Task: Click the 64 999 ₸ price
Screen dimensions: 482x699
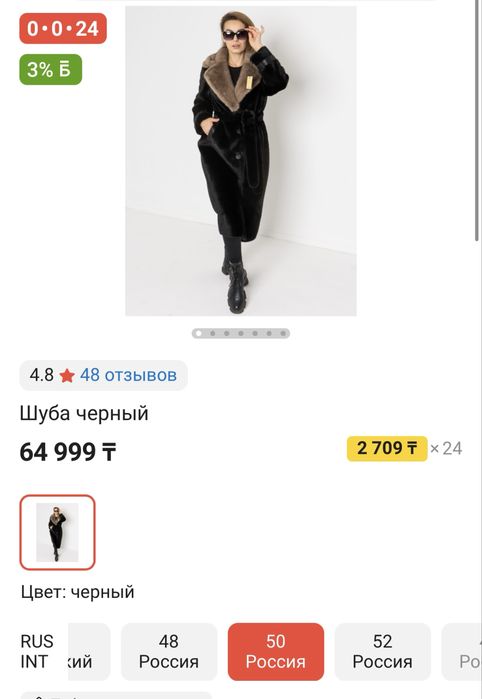Action: (x=68, y=452)
